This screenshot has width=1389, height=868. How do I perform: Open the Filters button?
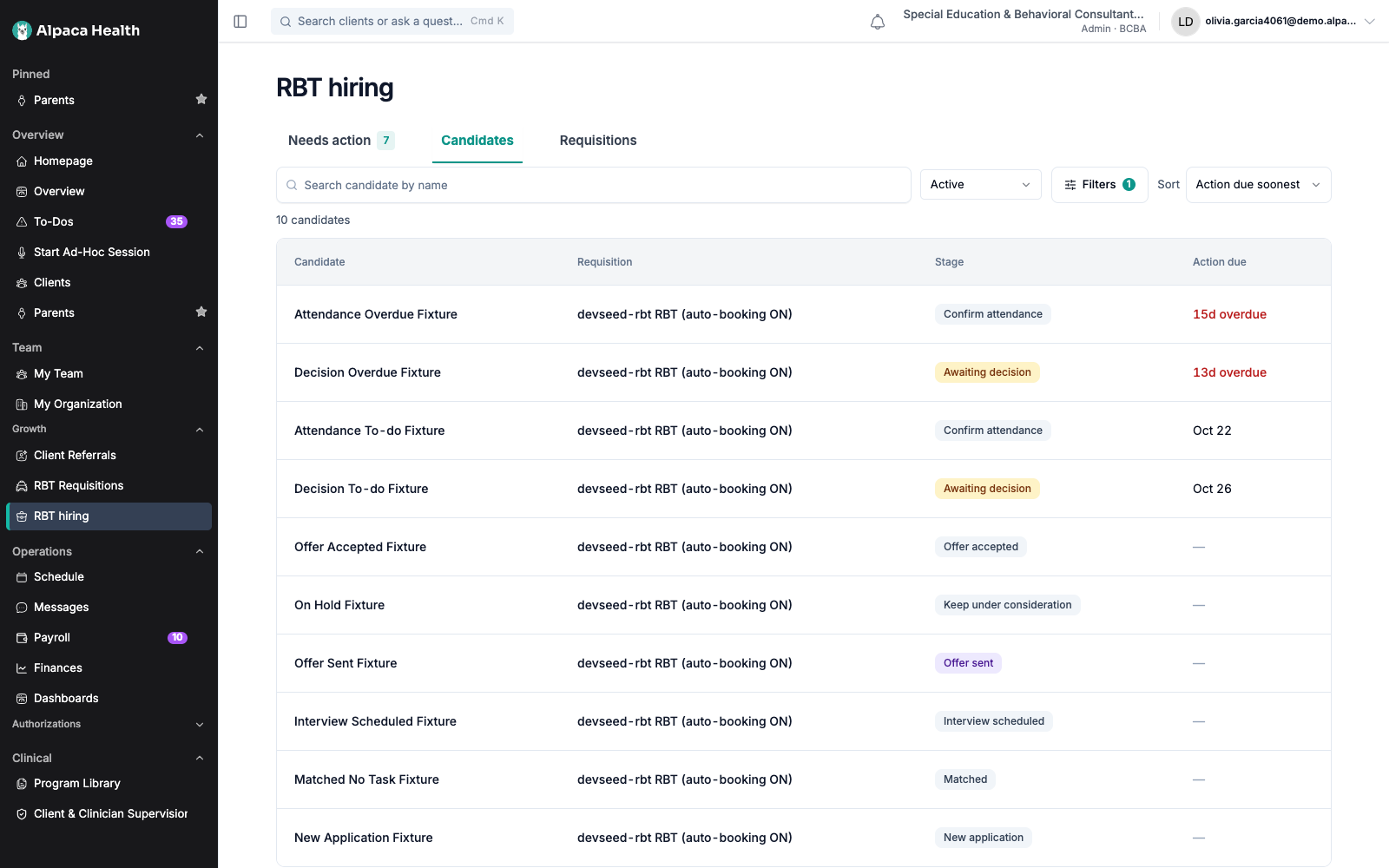pos(1099,185)
